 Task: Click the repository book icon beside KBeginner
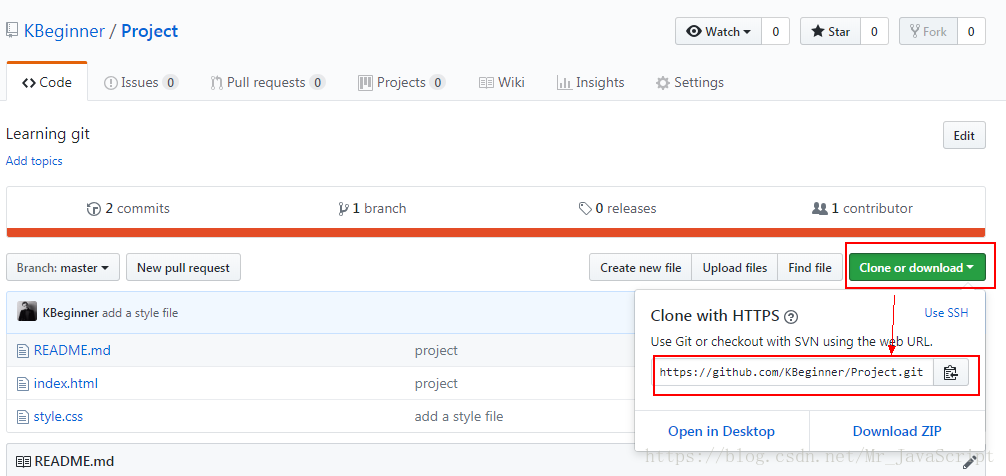pos(12,31)
